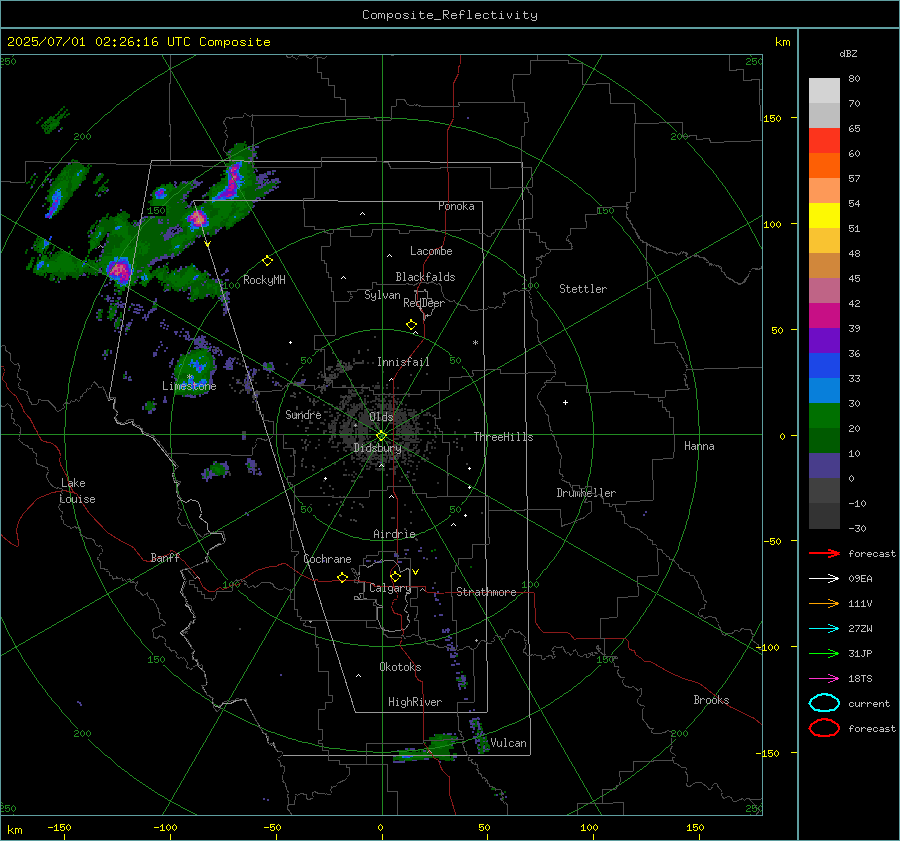The image size is (900, 841).
Task: Click the green 31JP arrow in legend
Action: 825,653
